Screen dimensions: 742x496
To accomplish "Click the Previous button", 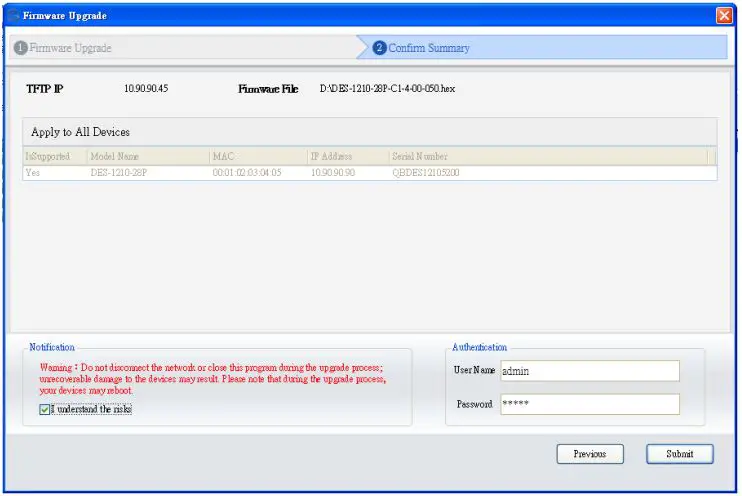I will (590, 454).
